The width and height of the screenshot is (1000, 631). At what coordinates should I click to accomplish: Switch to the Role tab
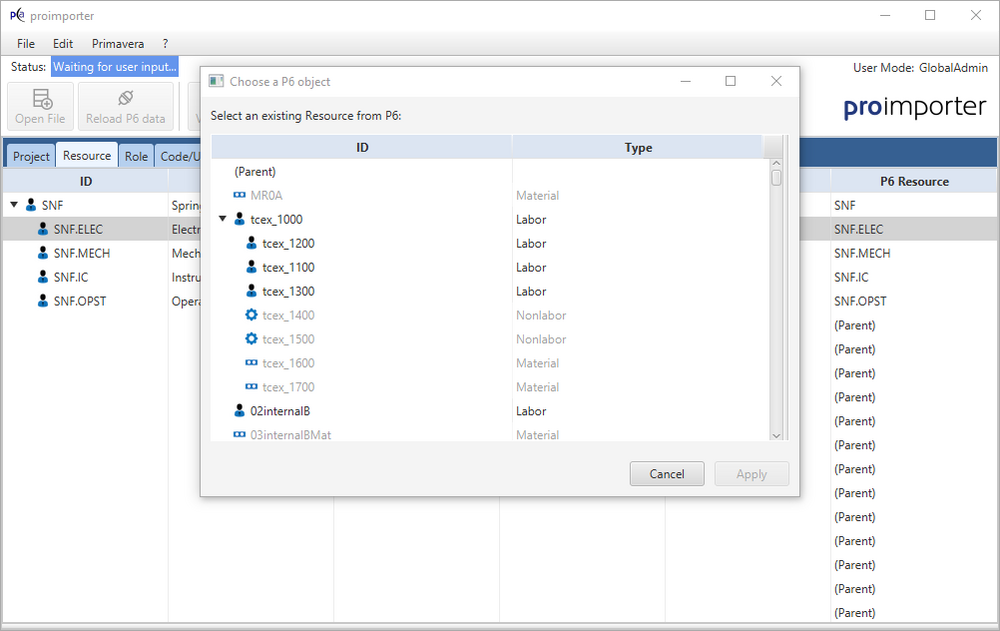click(x=136, y=156)
